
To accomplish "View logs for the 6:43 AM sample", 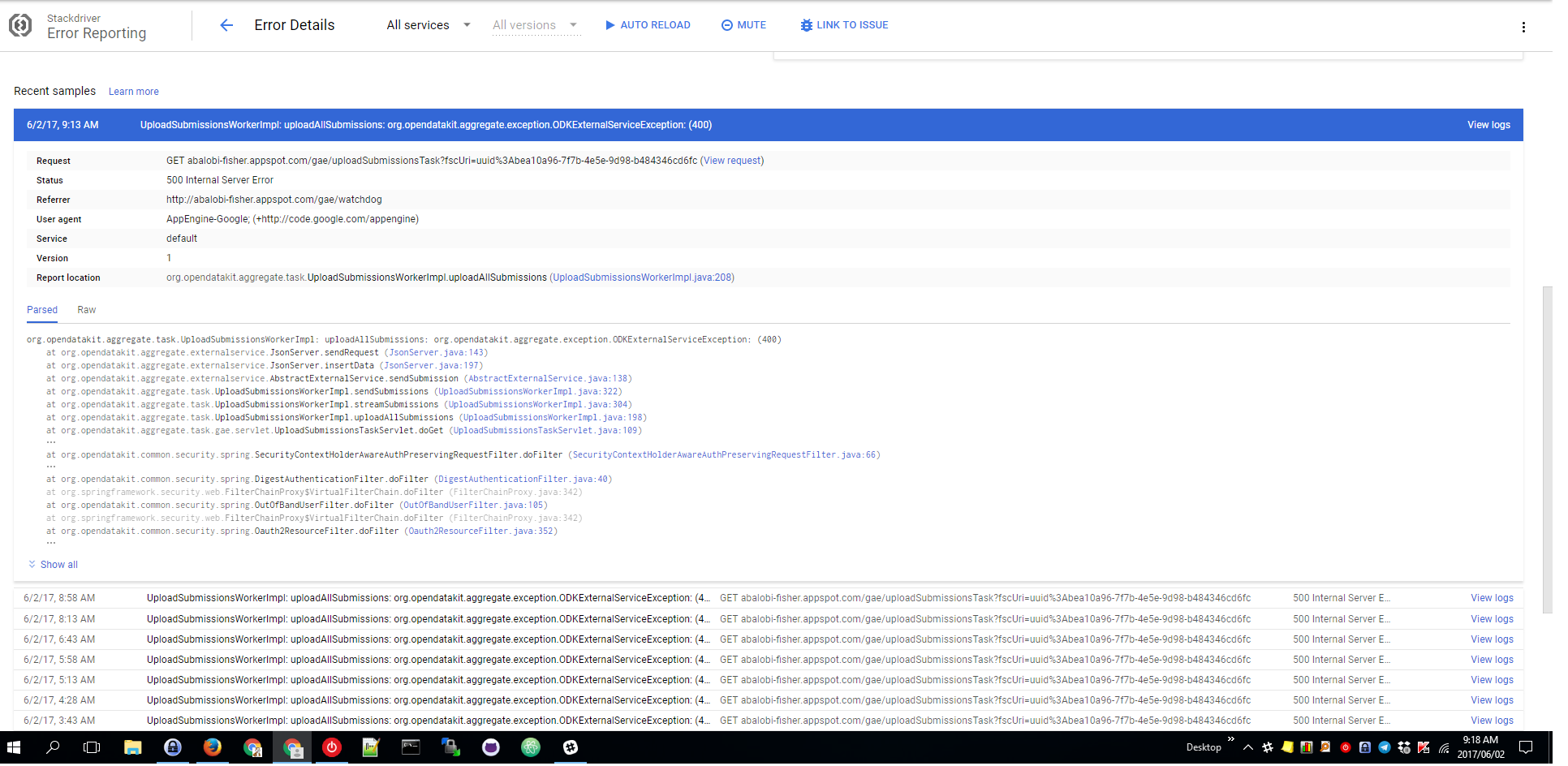I will click(x=1492, y=639).
